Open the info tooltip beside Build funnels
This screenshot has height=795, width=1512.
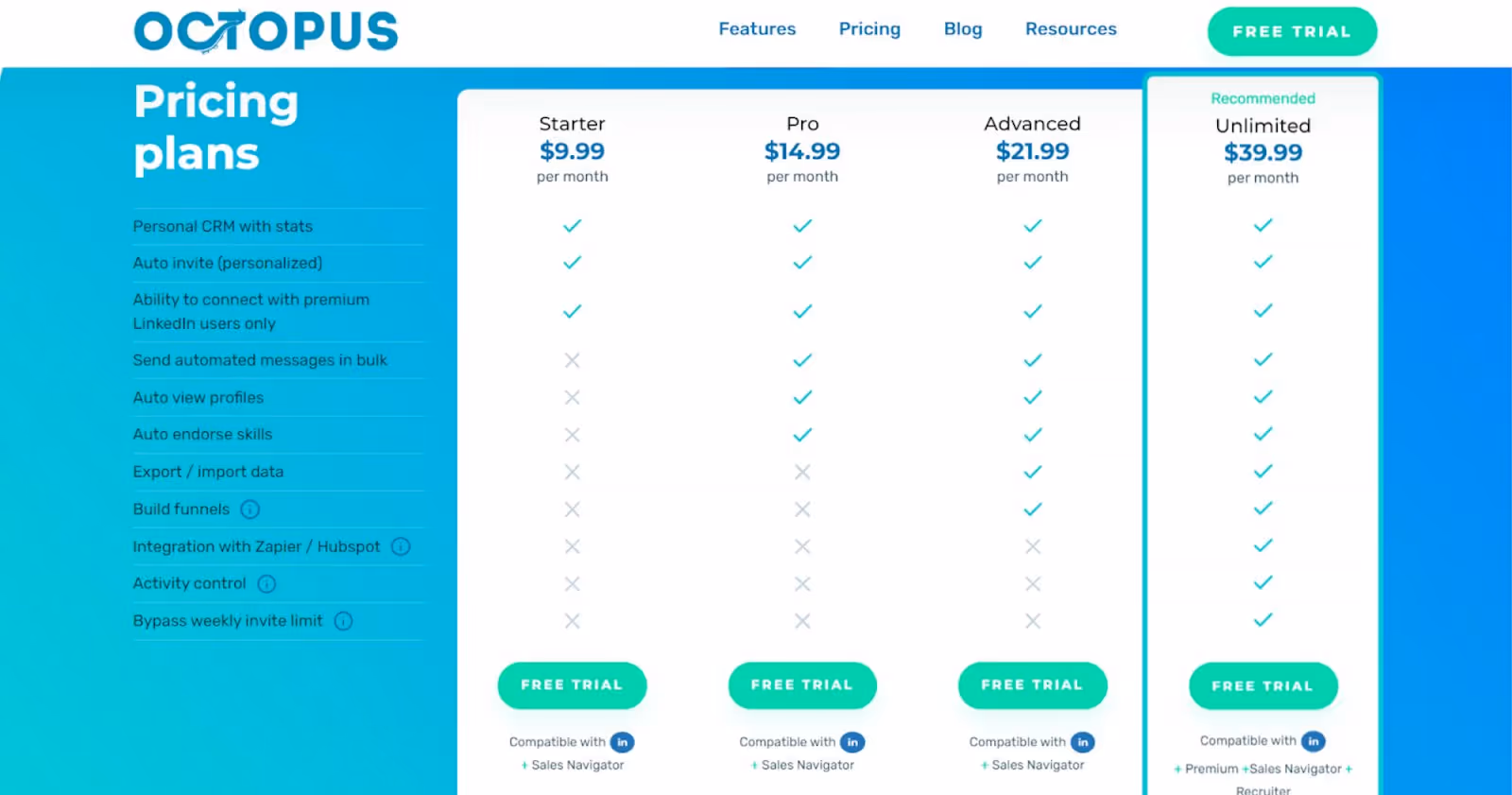click(249, 510)
